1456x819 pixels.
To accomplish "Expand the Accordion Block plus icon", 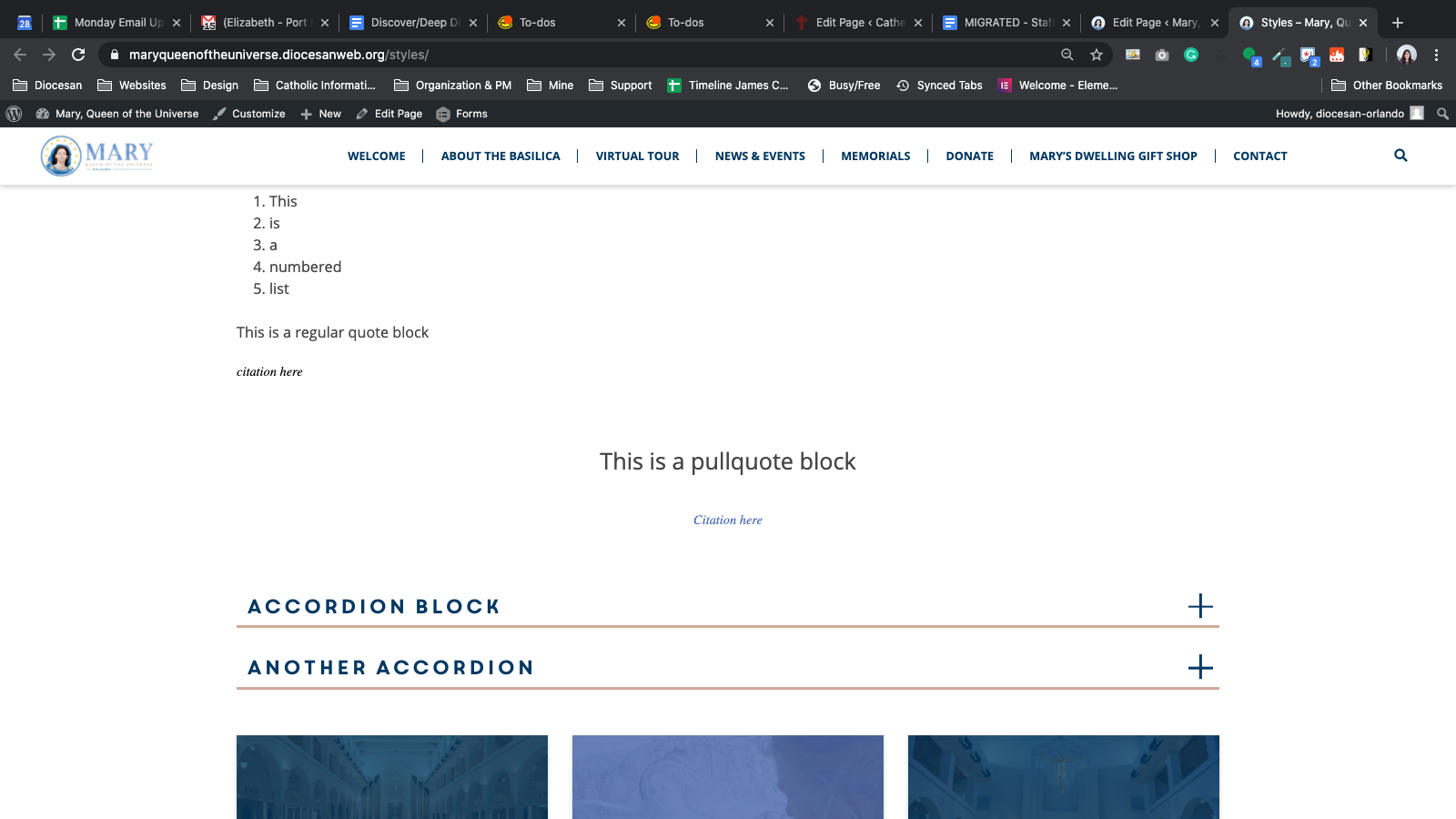I will (x=1200, y=606).
